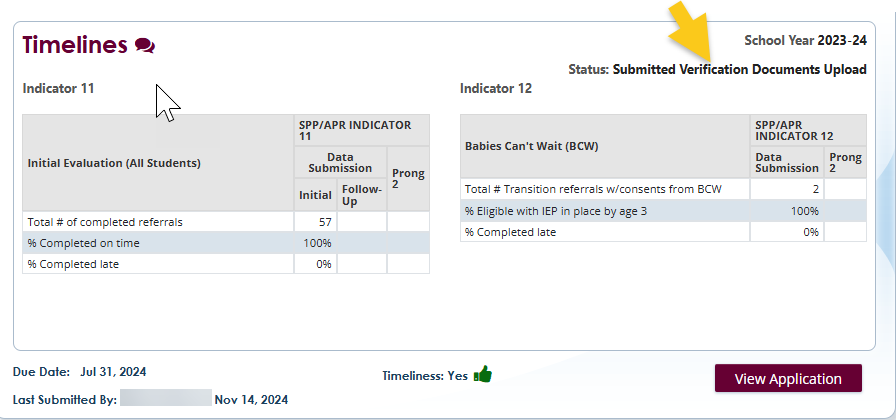Click the green thumbs-up Timeliness icon
Viewport: 896px width, 420px height.
pos(483,375)
